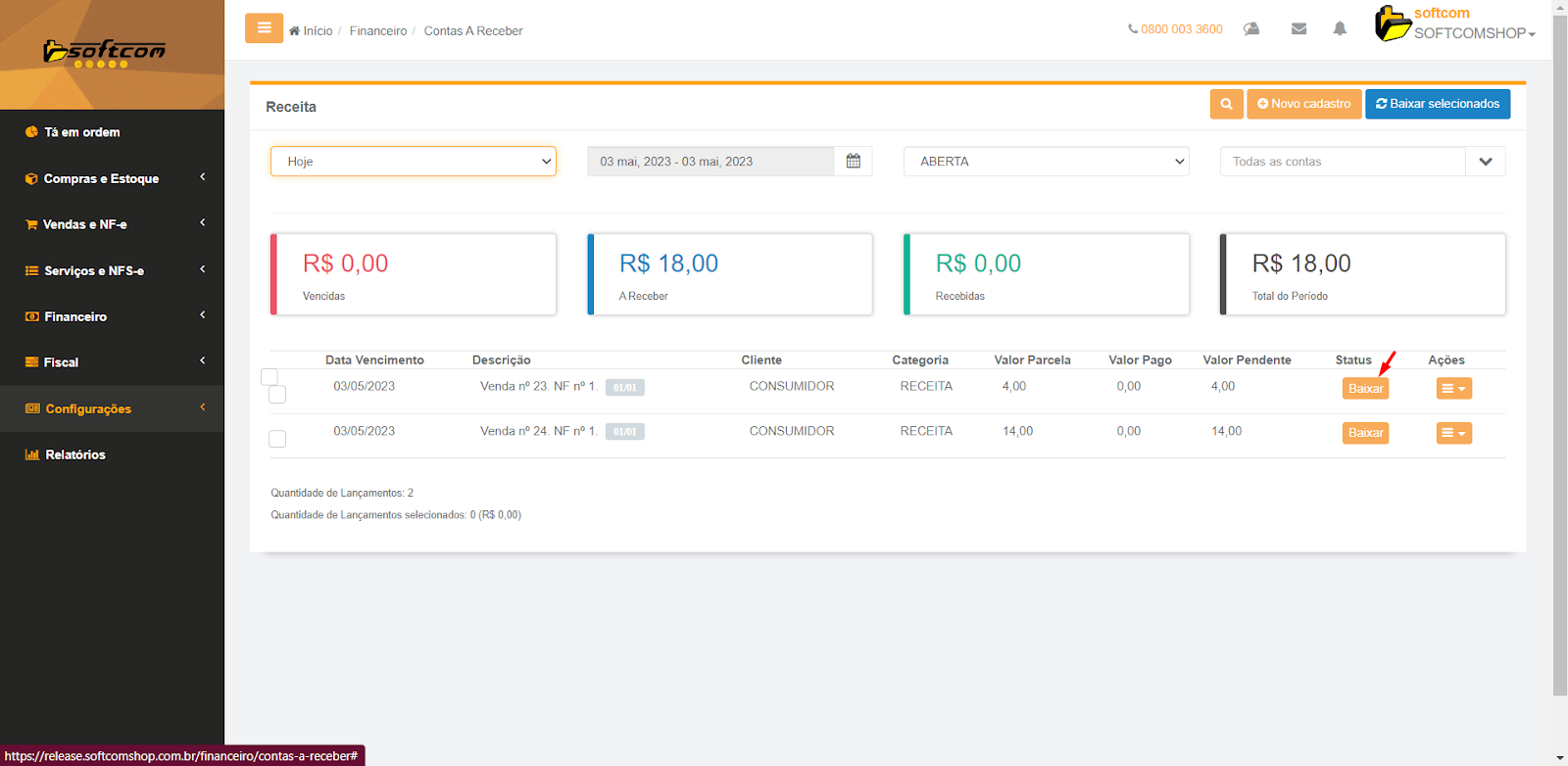Screen dimensions: 1568x766
Task: Click the orange search magnifier button
Action: (1226, 104)
